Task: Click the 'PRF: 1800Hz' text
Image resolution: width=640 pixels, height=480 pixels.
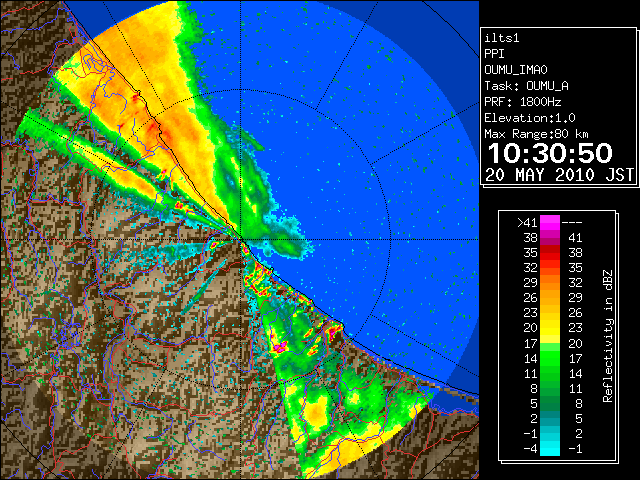Action: (x=523, y=102)
